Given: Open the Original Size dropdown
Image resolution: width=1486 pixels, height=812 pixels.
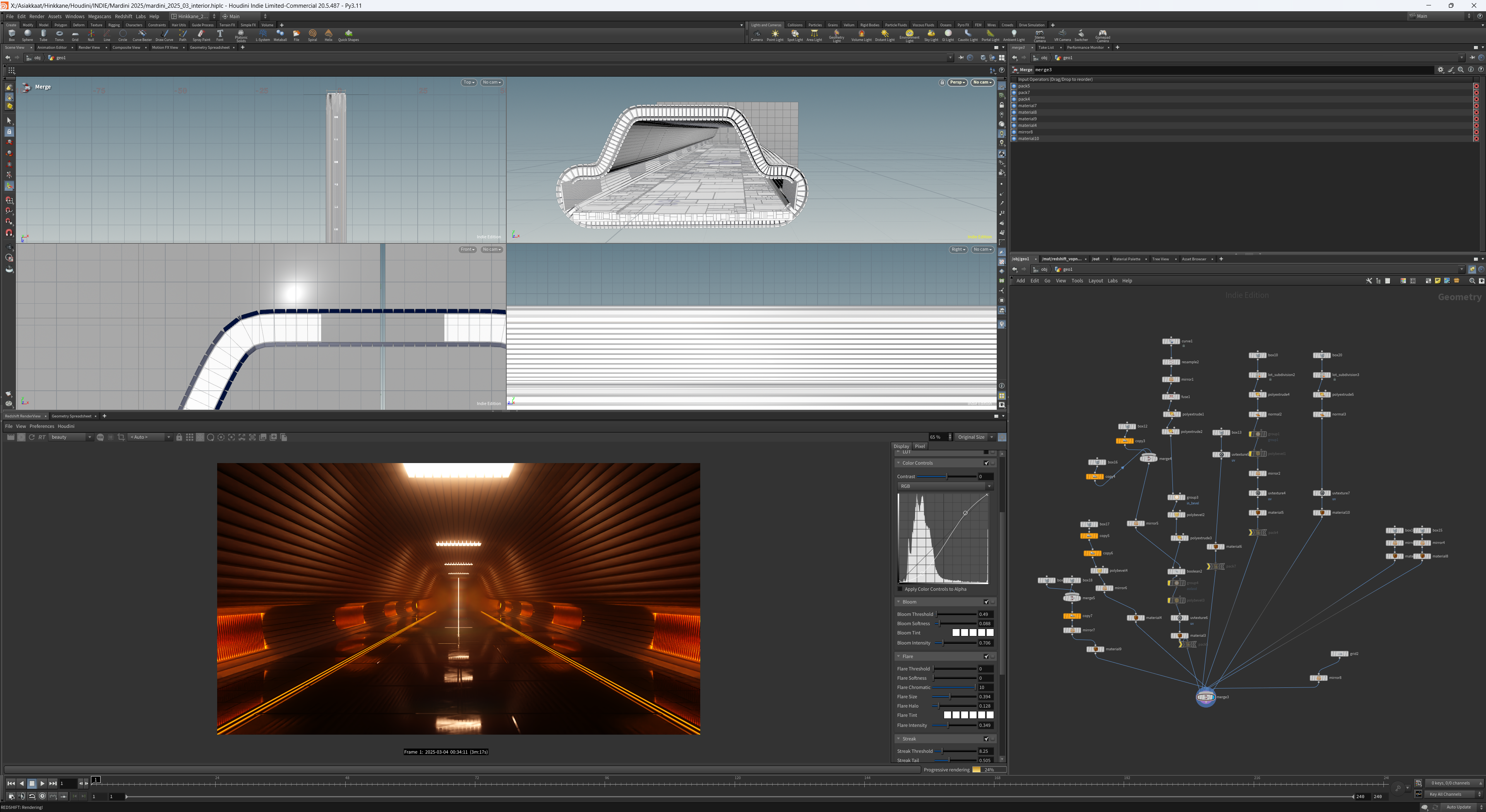Looking at the screenshot, I should [x=975, y=437].
